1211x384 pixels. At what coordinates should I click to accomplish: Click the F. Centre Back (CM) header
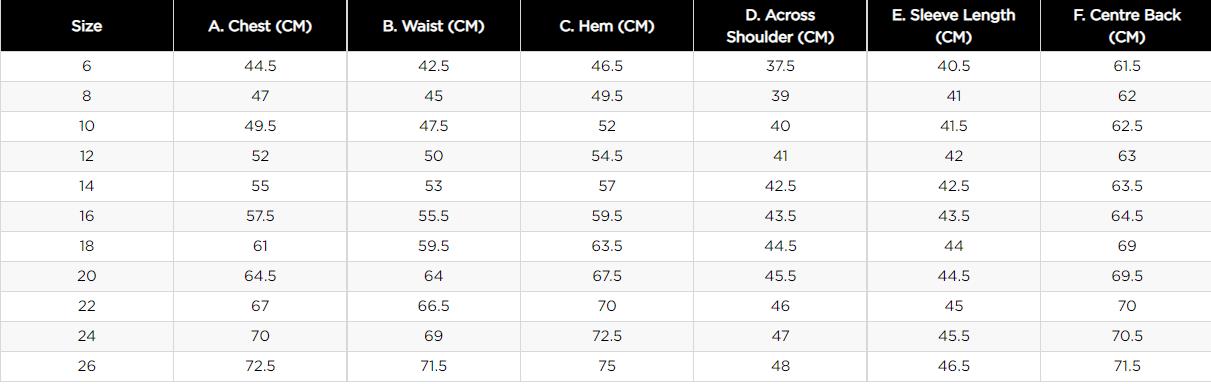click(1127, 26)
